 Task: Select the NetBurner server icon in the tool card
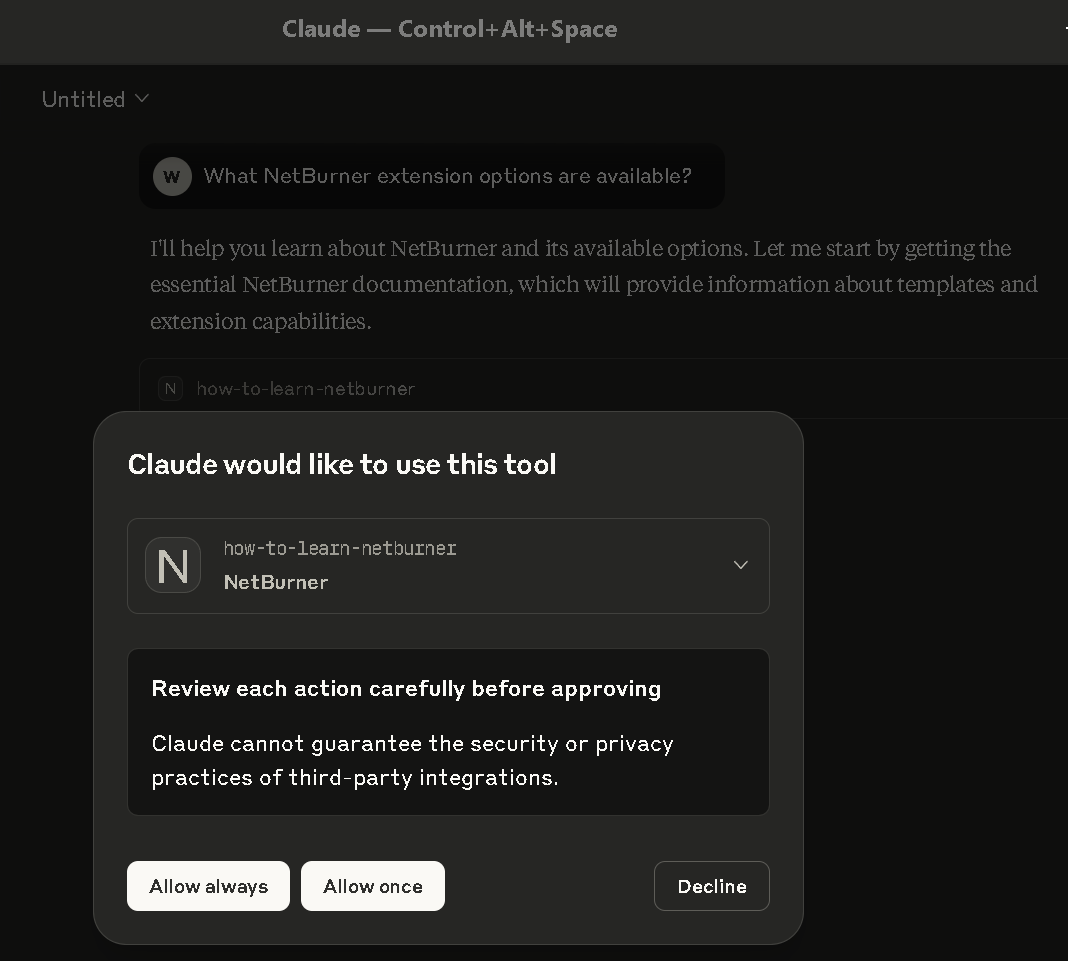[x=173, y=565]
